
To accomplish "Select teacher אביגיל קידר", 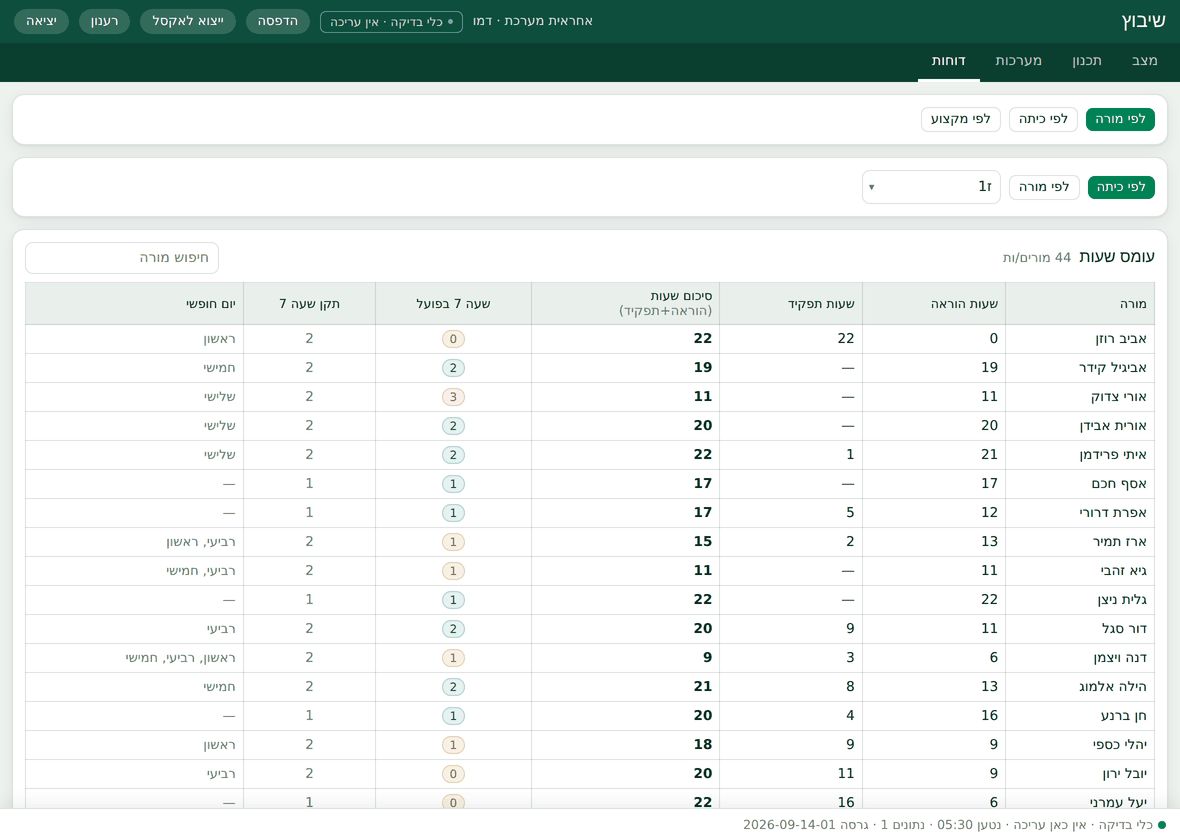I will click(1112, 368).
